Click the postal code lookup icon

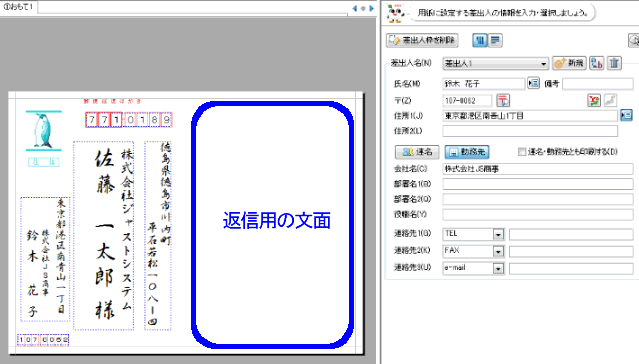pos(503,100)
